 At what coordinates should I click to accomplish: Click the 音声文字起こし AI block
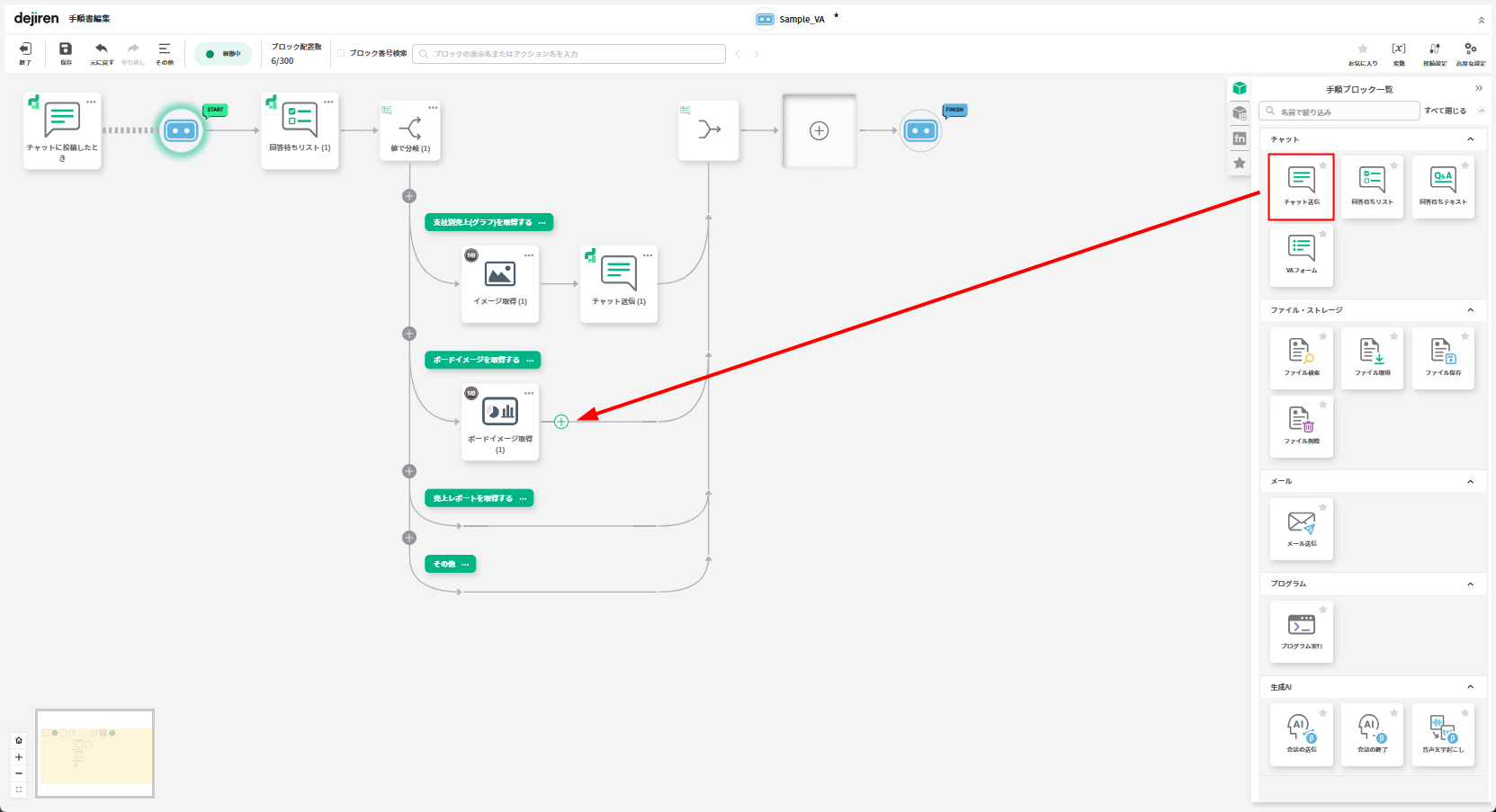pos(1442,734)
